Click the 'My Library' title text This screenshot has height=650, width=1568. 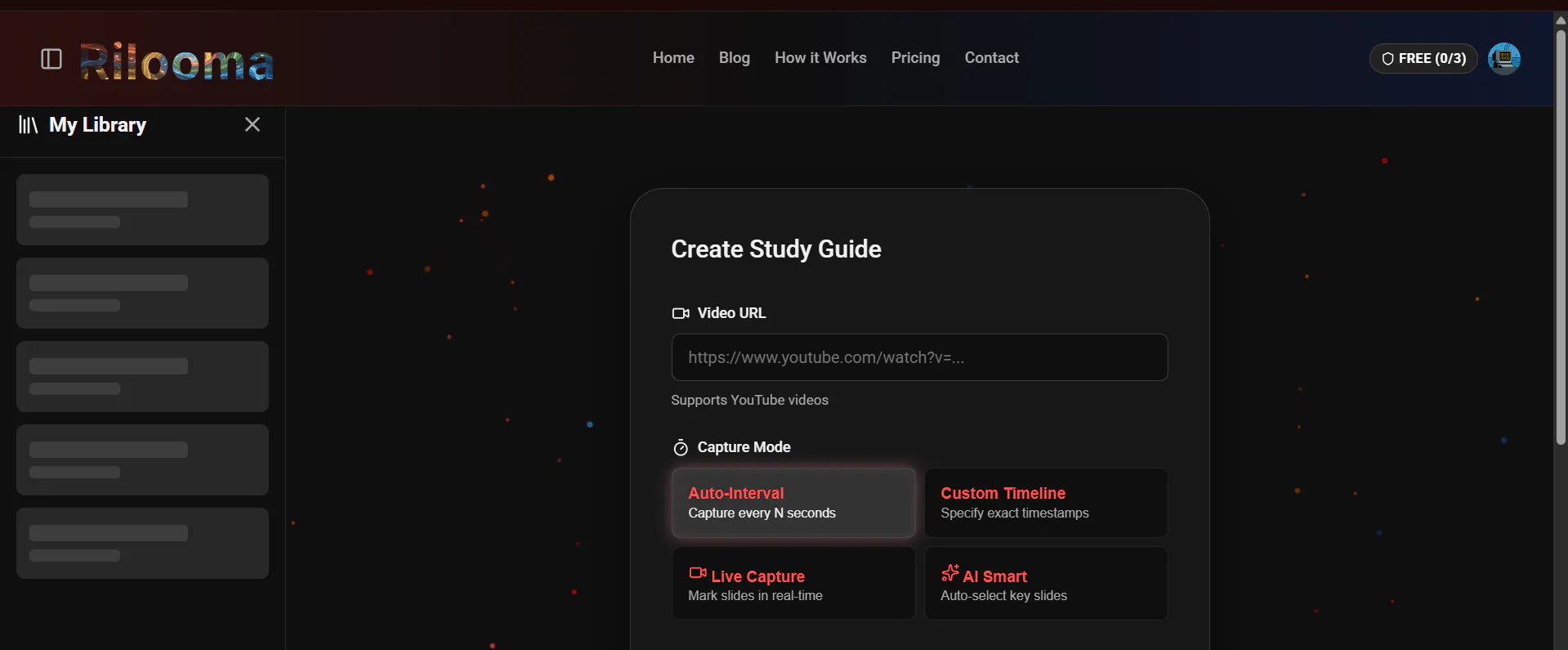98,125
